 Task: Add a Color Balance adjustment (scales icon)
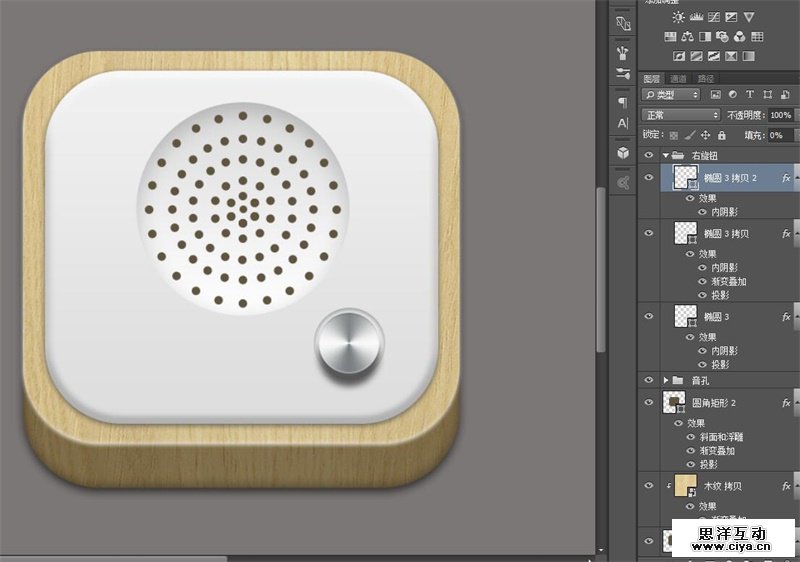(x=687, y=37)
